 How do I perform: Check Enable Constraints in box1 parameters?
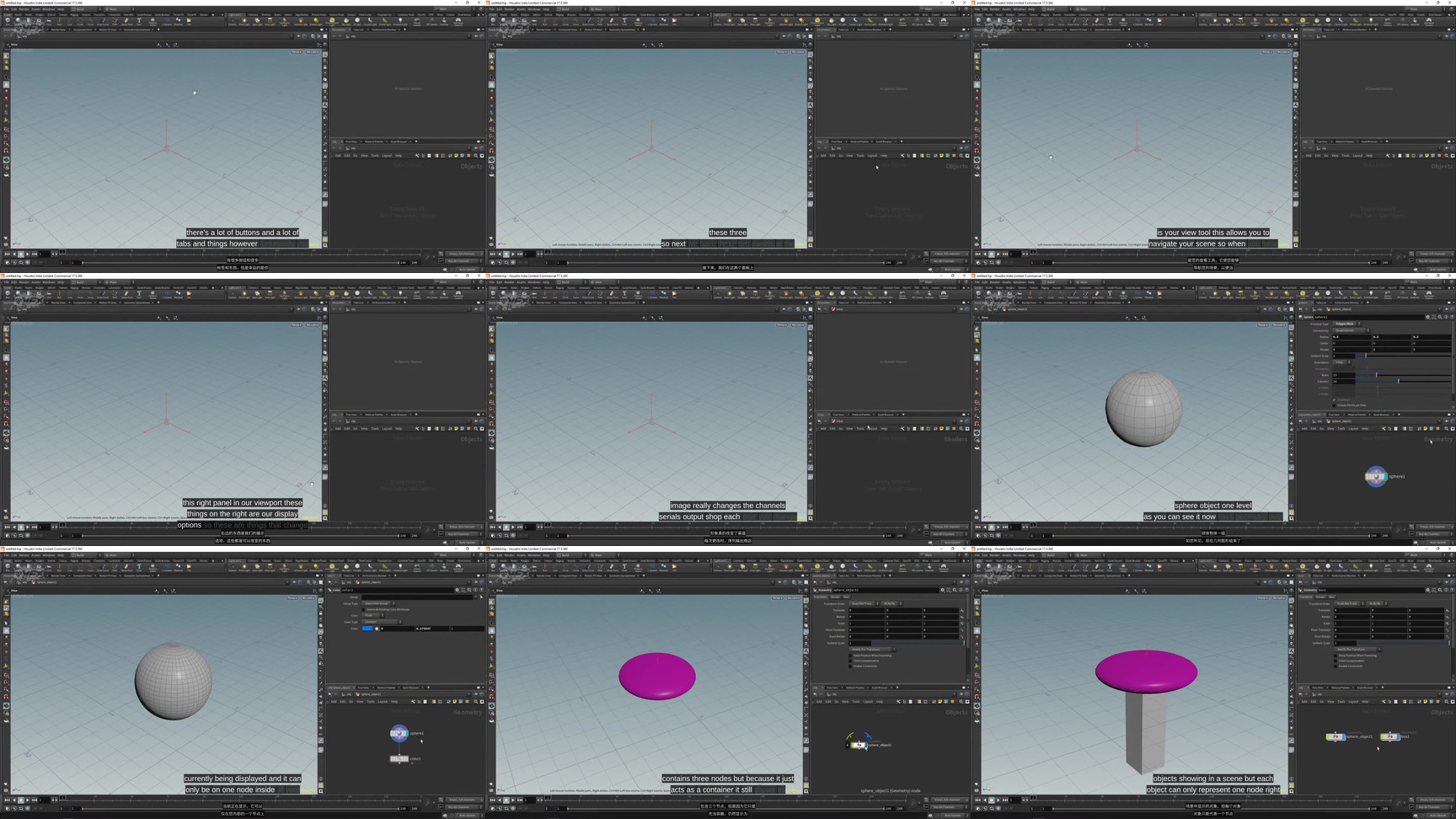coord(1336,666)
